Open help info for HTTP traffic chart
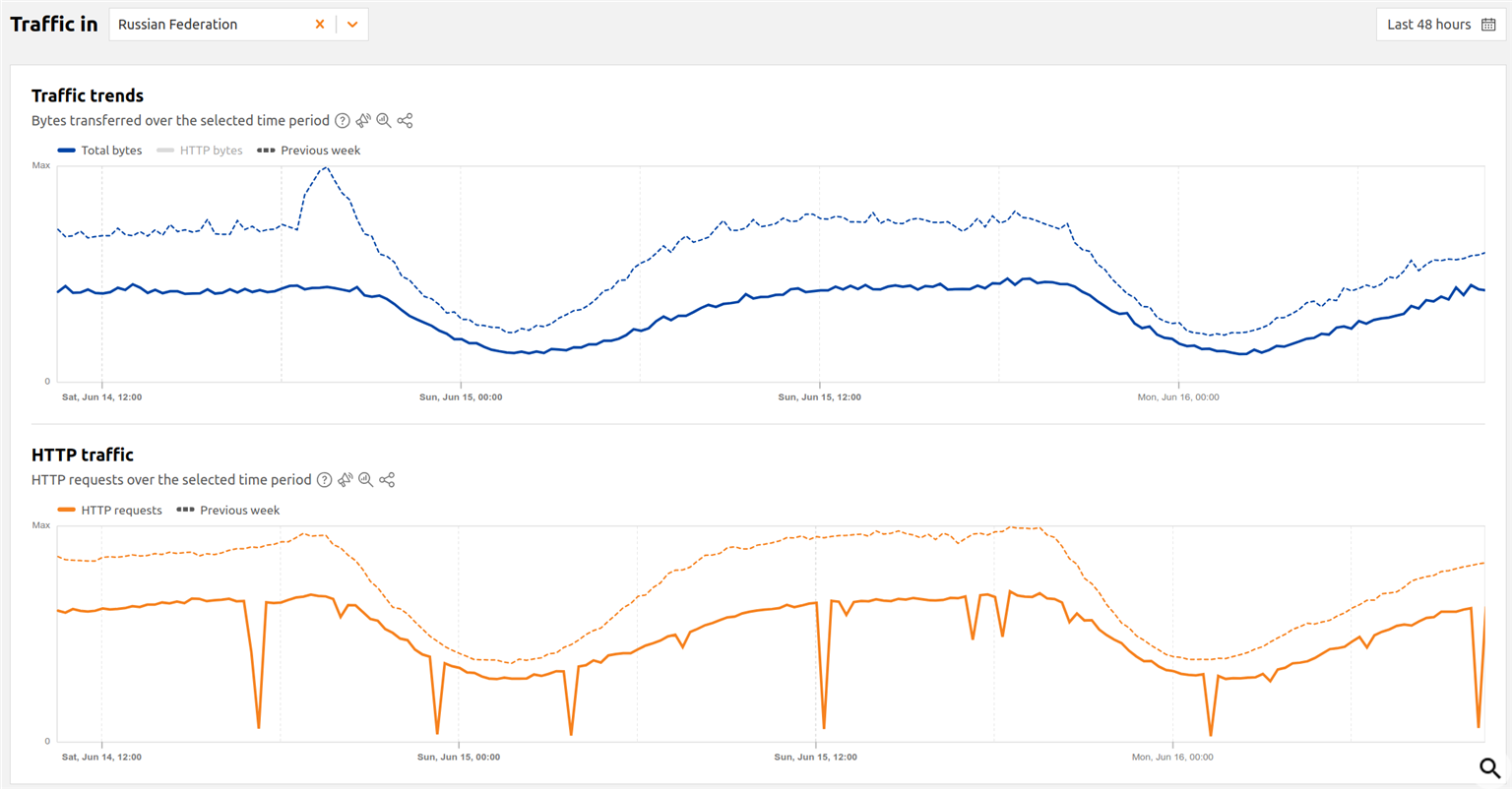Screen dimensions: 1512x789 pos(324,480)
